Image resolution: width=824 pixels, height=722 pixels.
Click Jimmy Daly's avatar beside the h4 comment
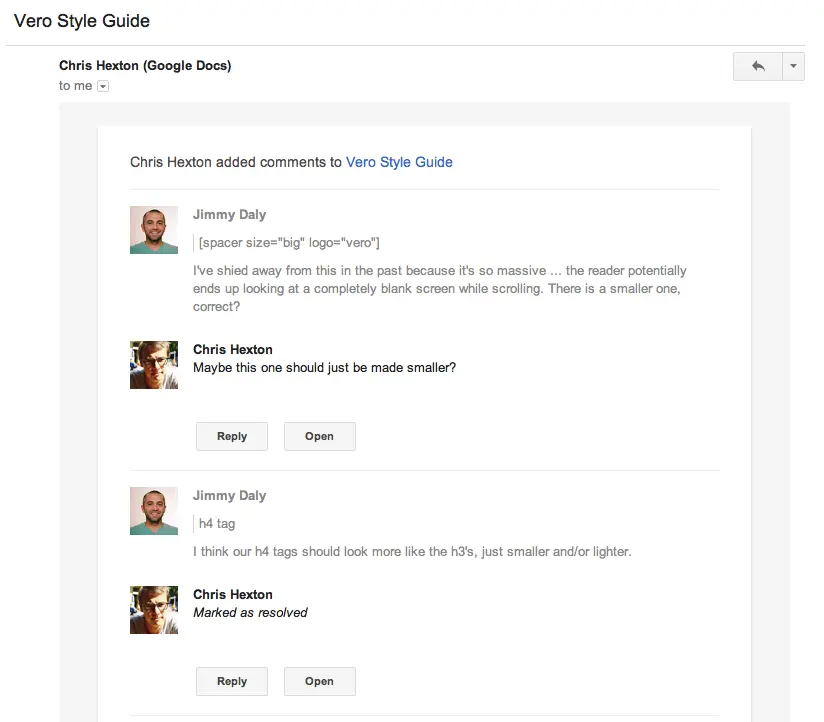coord(153,511)
